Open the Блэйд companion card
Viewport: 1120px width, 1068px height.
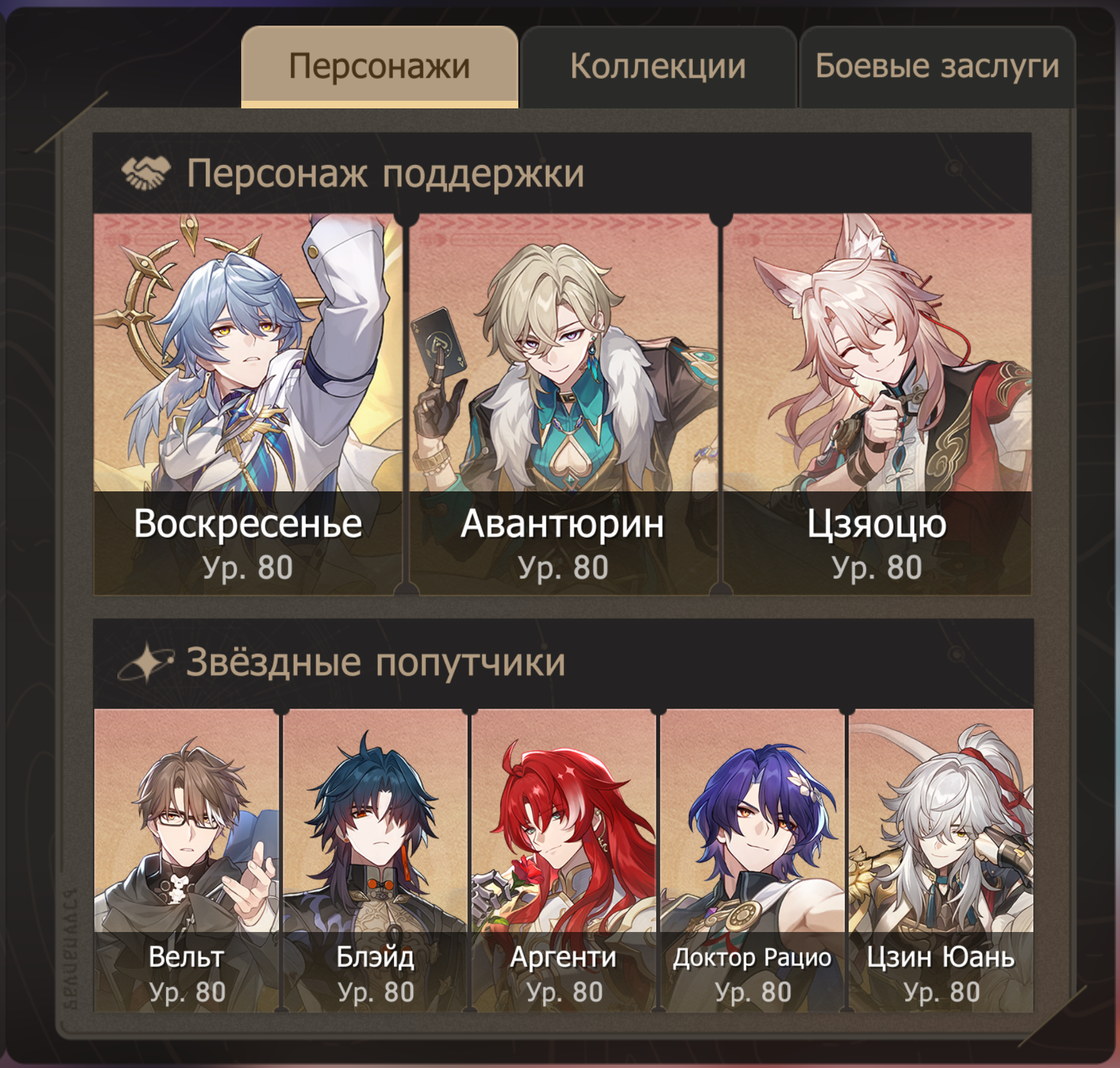375,860
